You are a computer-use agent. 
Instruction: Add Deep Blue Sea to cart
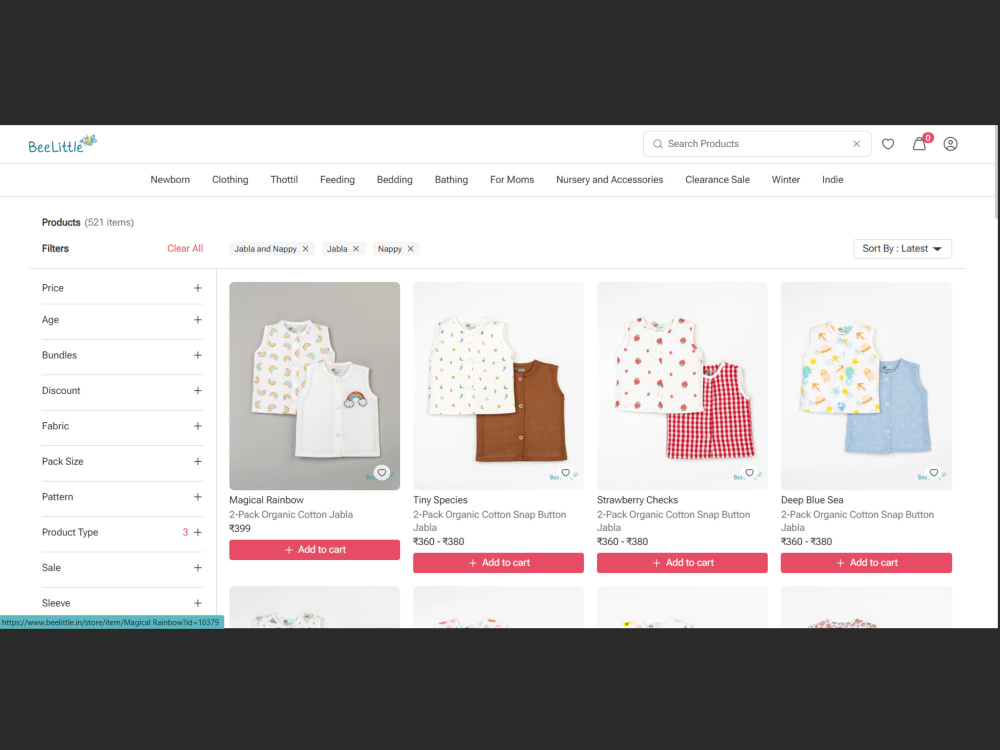point(866,563)
